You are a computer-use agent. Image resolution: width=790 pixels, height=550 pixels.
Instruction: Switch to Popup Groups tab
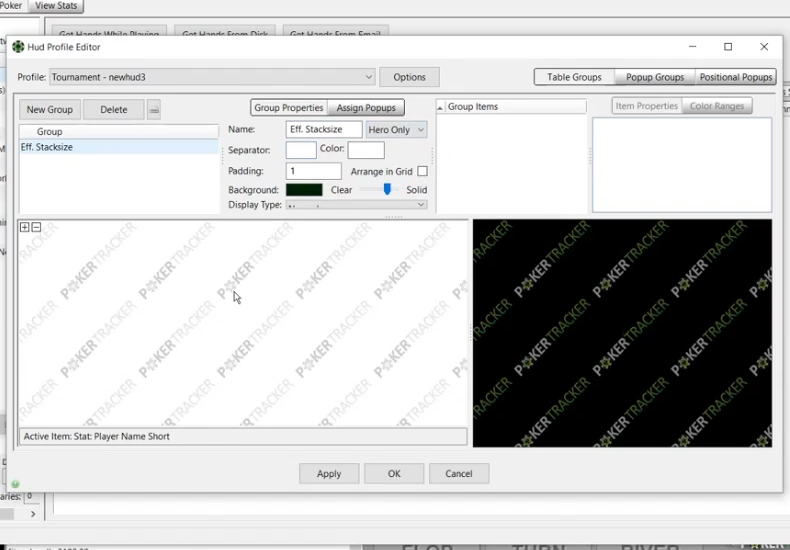tap(654, 77)
